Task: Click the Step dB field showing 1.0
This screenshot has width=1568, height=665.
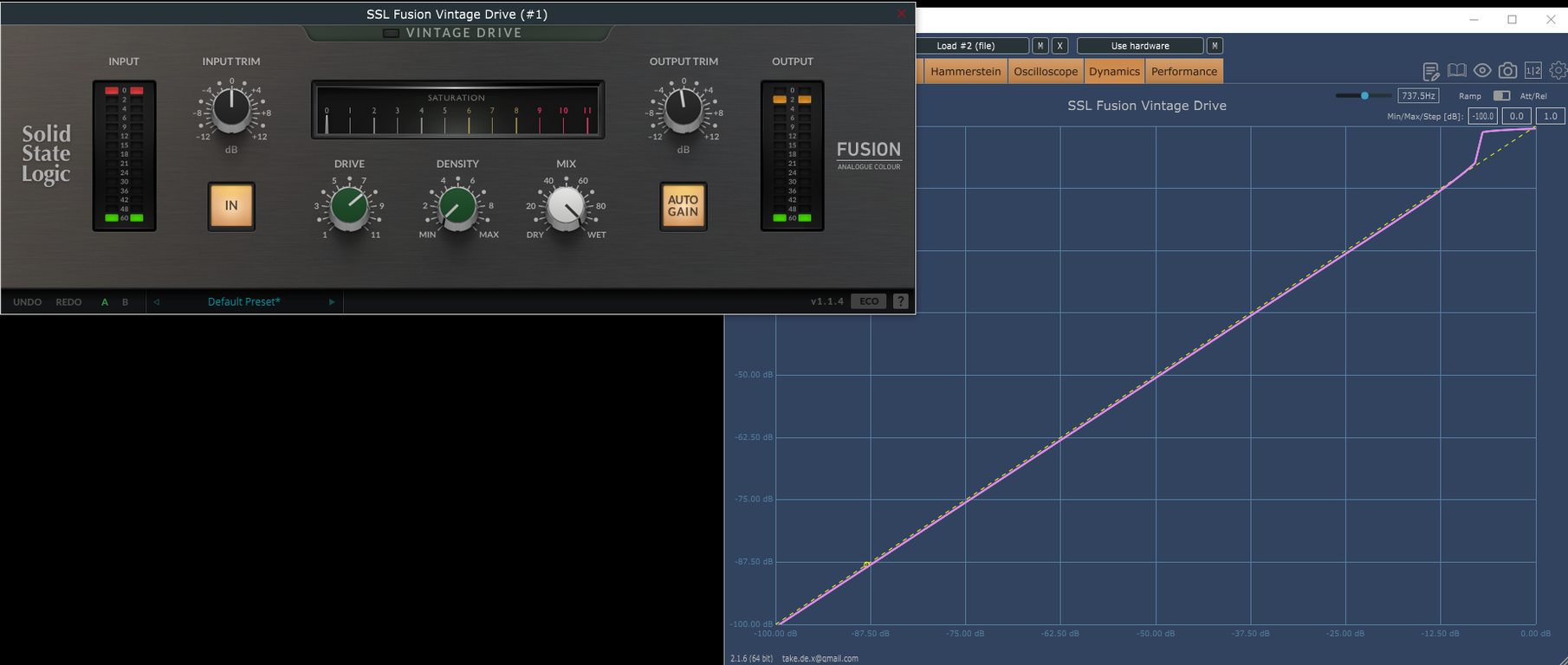Action: 1550,116
